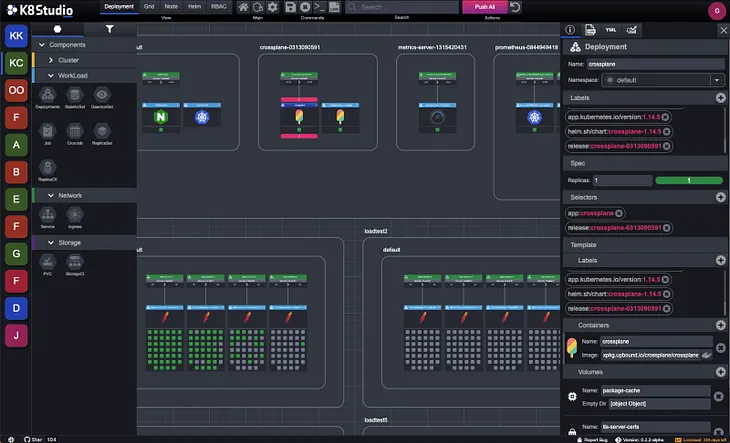The height and width of the screenshot is (443, 730).
Task: Expand the Cluster section
Action: [x=51, y=60]
